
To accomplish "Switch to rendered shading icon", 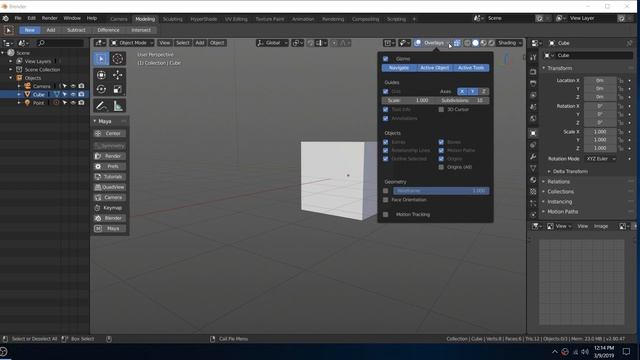I will [491, 43].
